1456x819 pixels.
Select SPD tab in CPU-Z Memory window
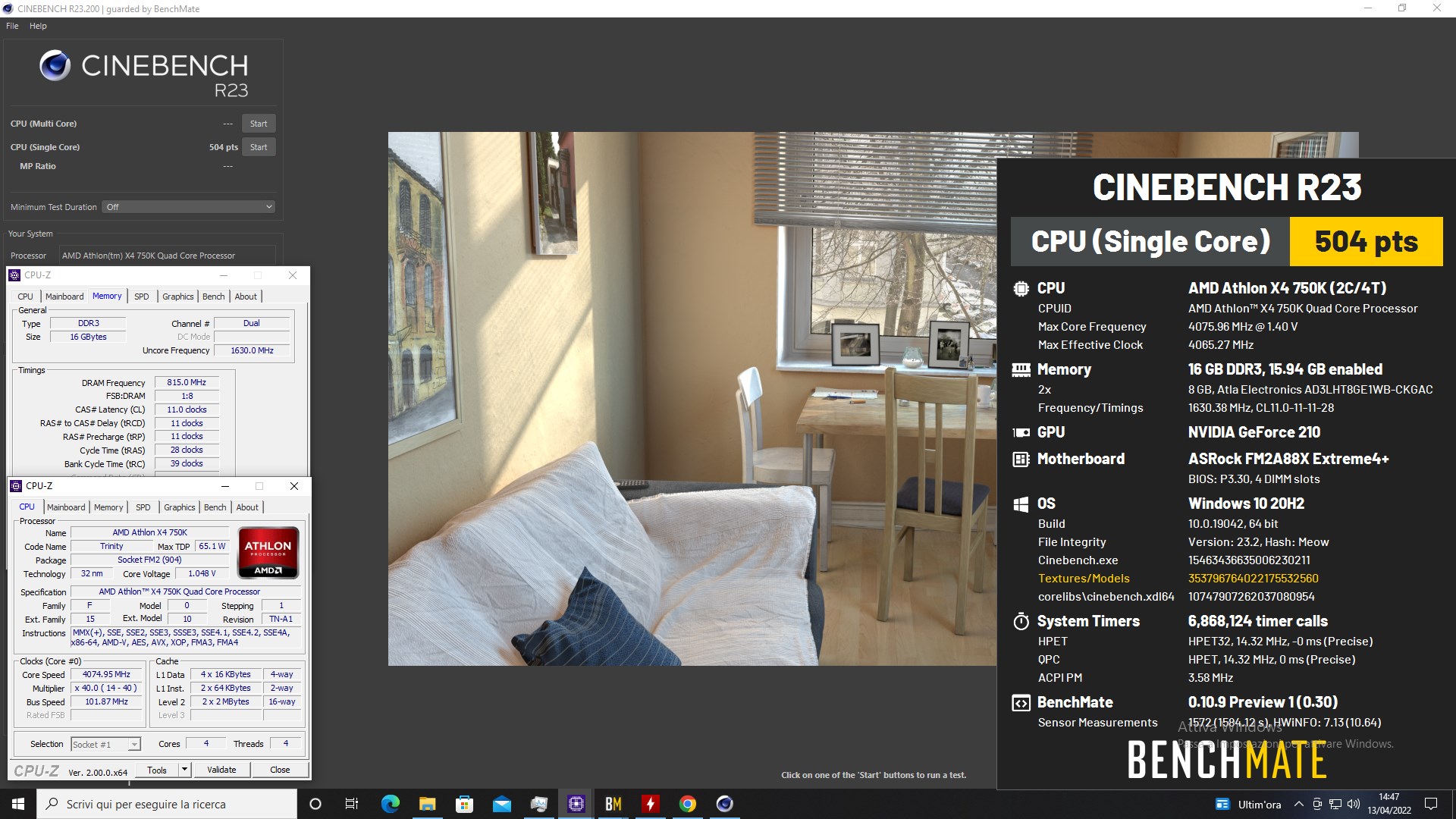point(141,297)
